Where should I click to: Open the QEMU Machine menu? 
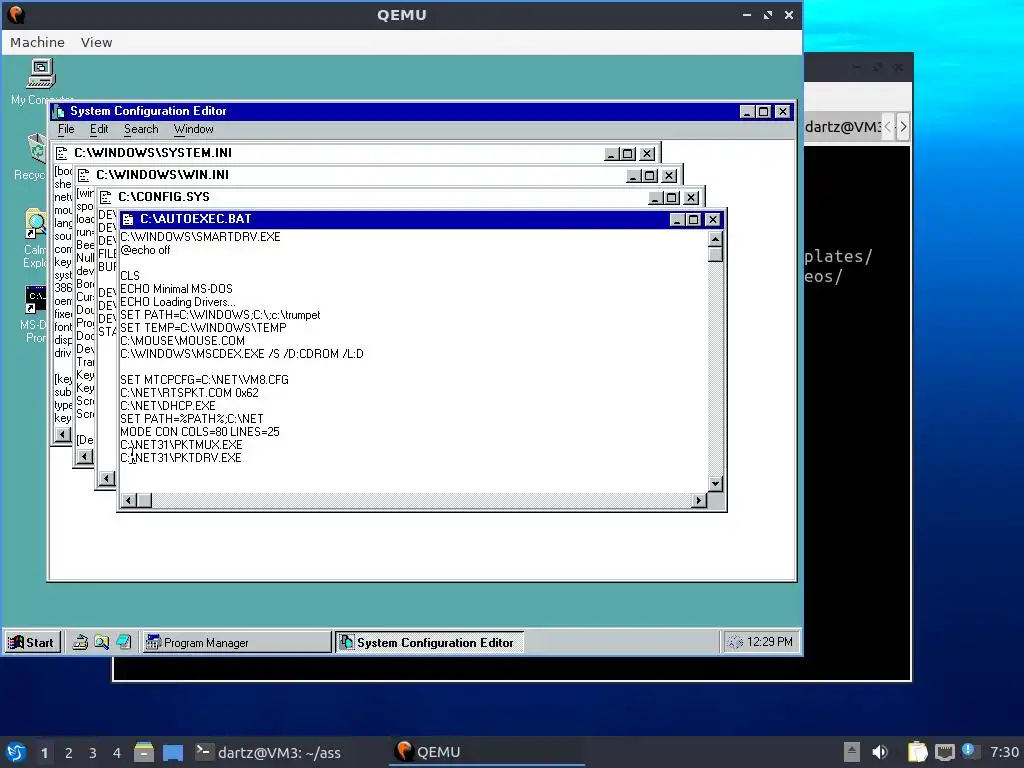tap(37, 42)
